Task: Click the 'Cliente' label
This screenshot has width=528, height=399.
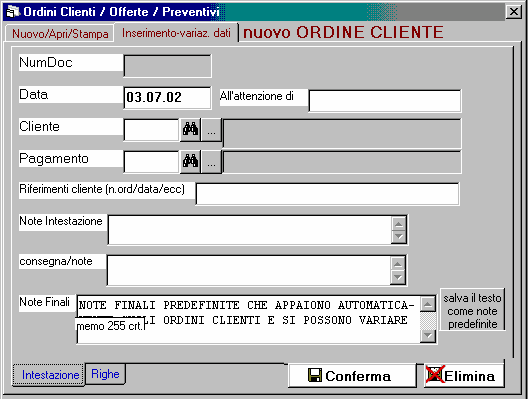Action: (39, 126)
